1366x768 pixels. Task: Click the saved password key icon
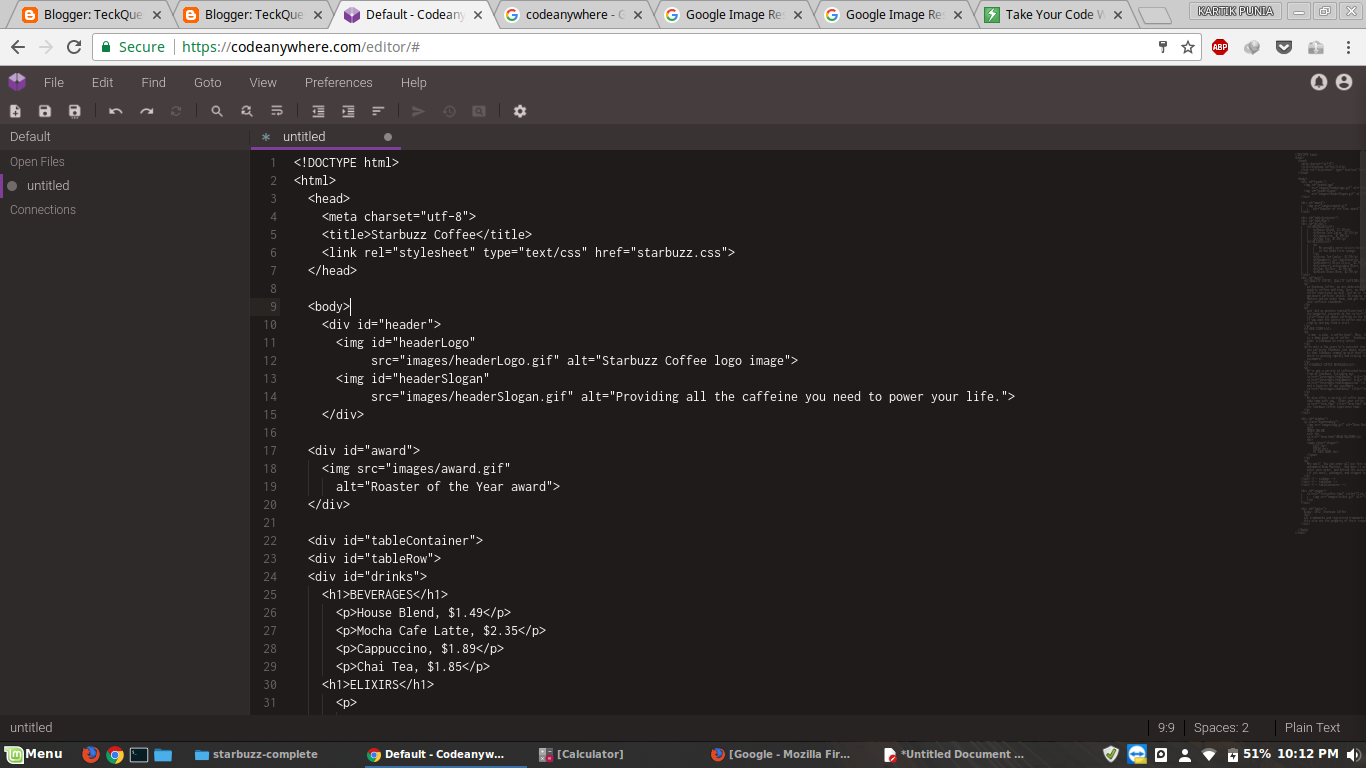(1163, 47)
